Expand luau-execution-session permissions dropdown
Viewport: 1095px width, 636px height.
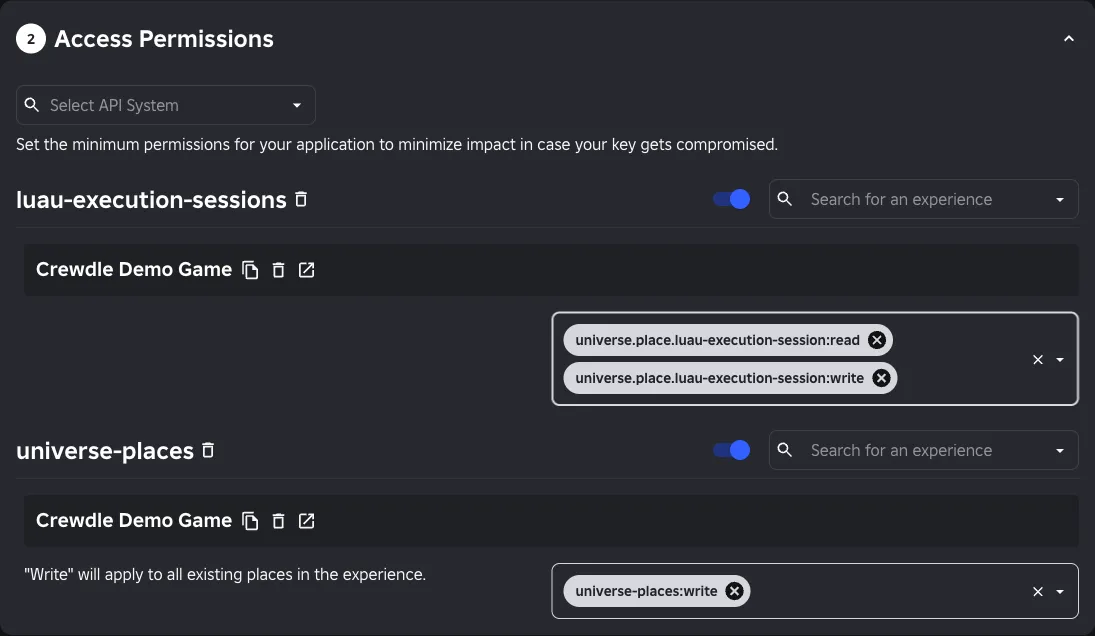pos(1060,360)
